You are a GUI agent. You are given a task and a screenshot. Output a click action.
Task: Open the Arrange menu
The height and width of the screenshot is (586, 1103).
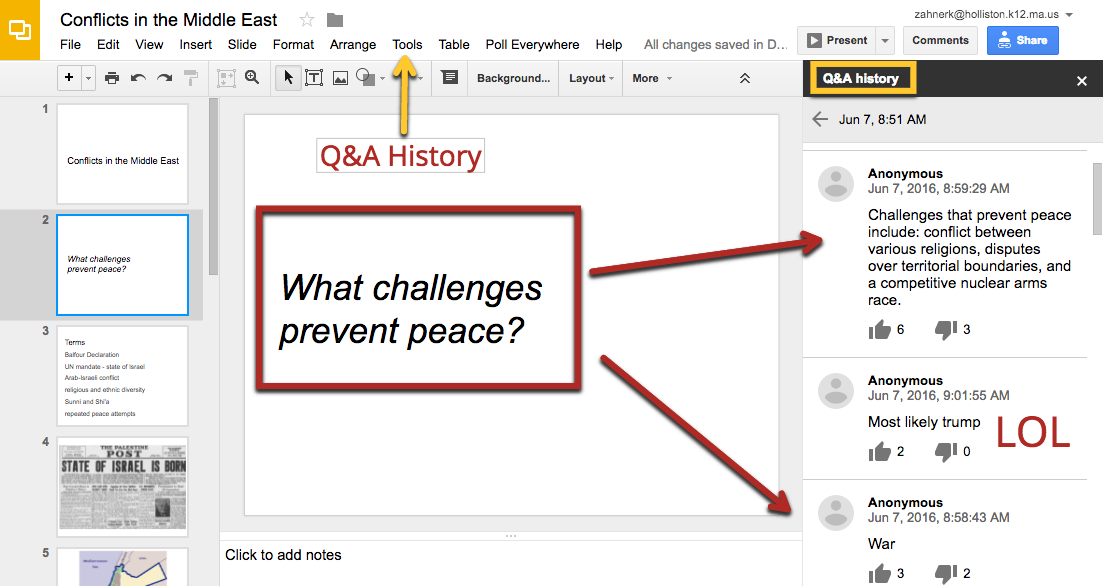(x=352, y=44)
